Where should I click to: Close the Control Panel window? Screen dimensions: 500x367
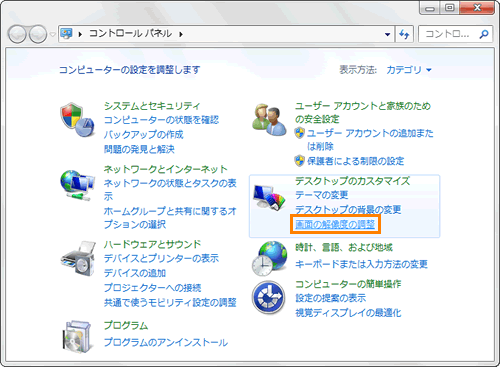pyautogui.click(x=477, y=8)
